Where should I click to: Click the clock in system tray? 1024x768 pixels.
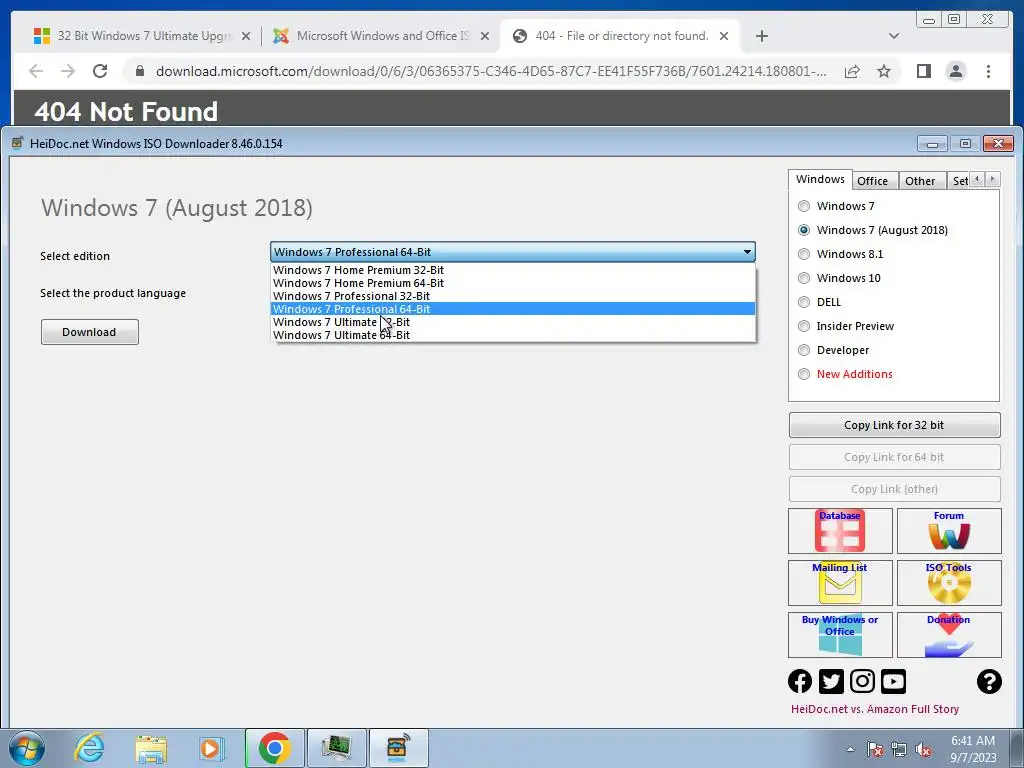(973, 749)
